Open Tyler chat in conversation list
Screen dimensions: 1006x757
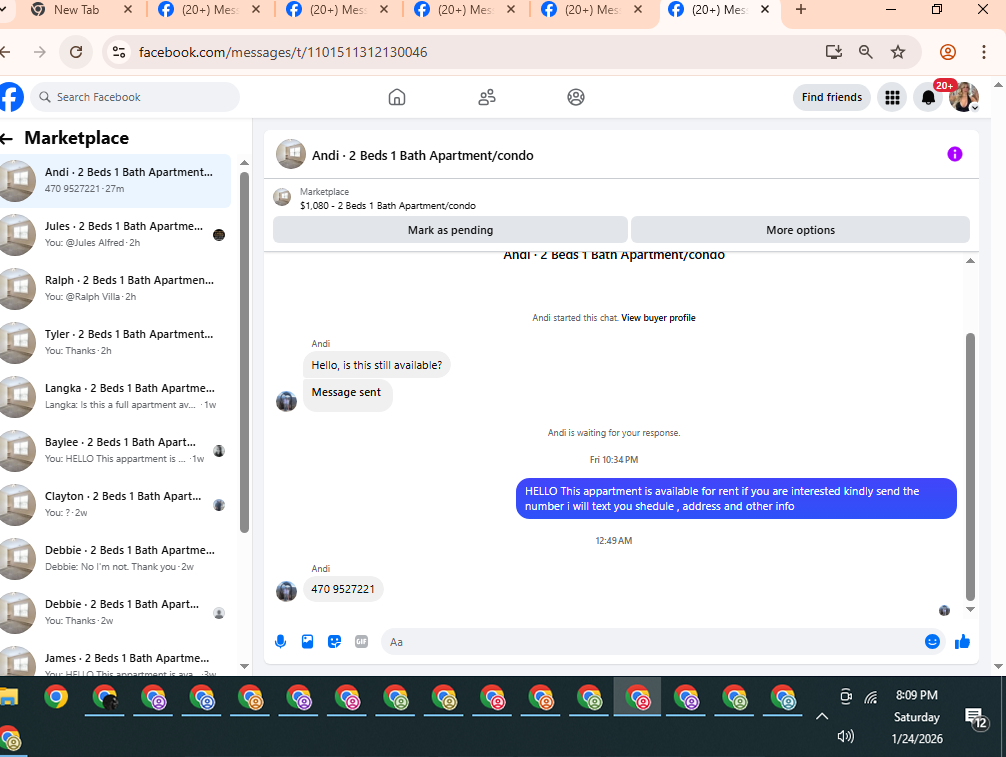tap(115, 342)
